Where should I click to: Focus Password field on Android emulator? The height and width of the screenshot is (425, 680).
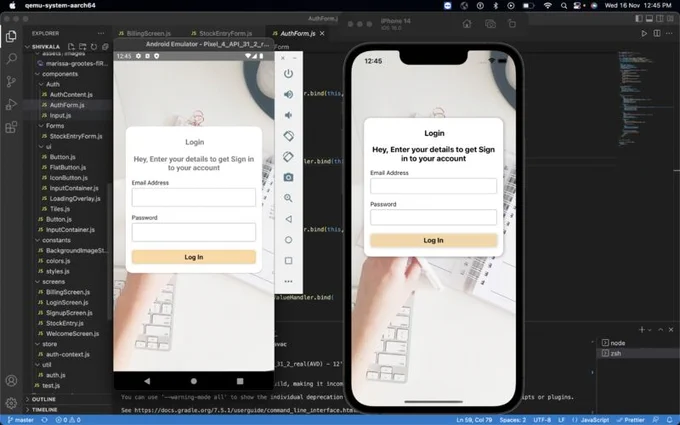point(194,232)
